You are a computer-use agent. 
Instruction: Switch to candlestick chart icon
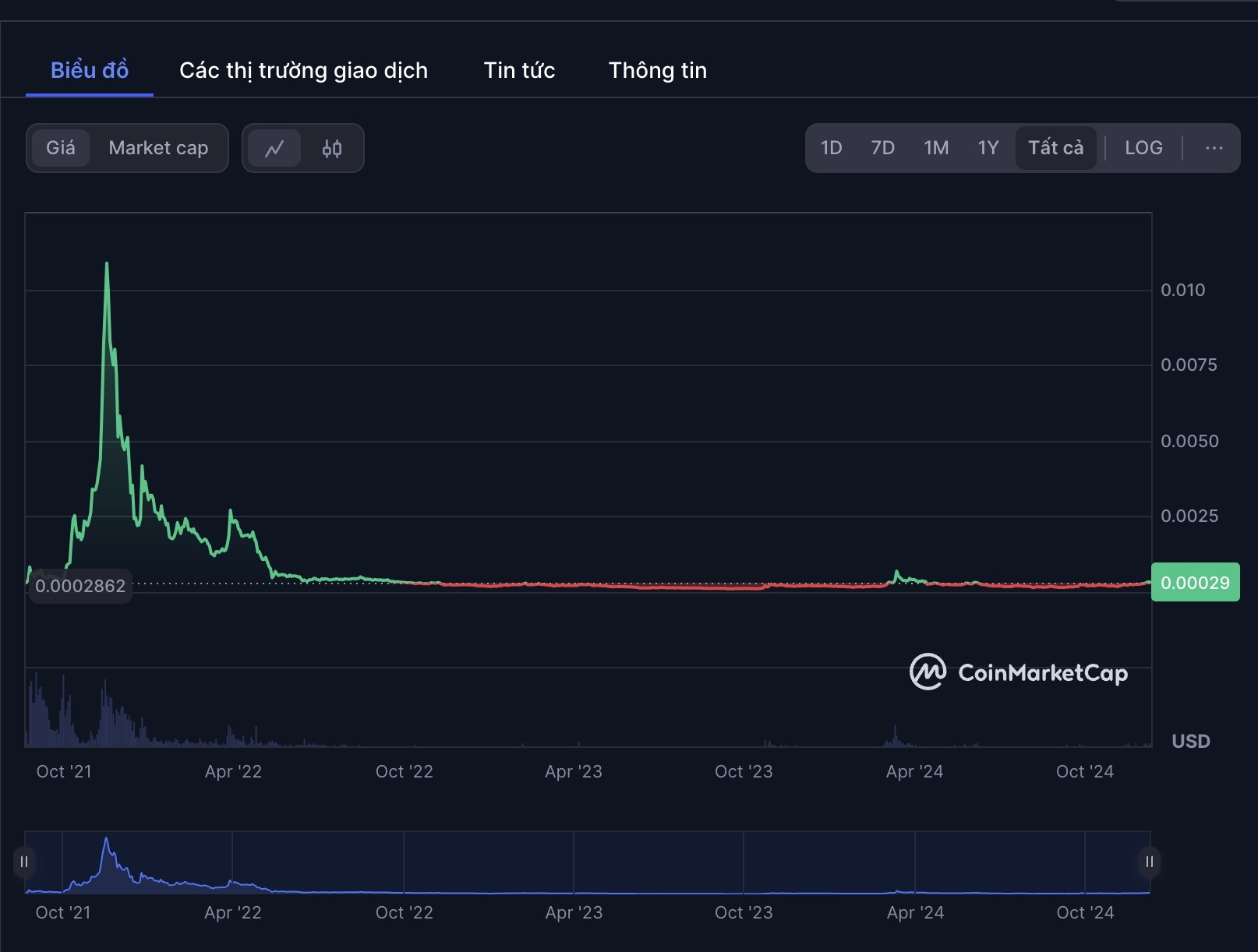(x=332, y=148)
